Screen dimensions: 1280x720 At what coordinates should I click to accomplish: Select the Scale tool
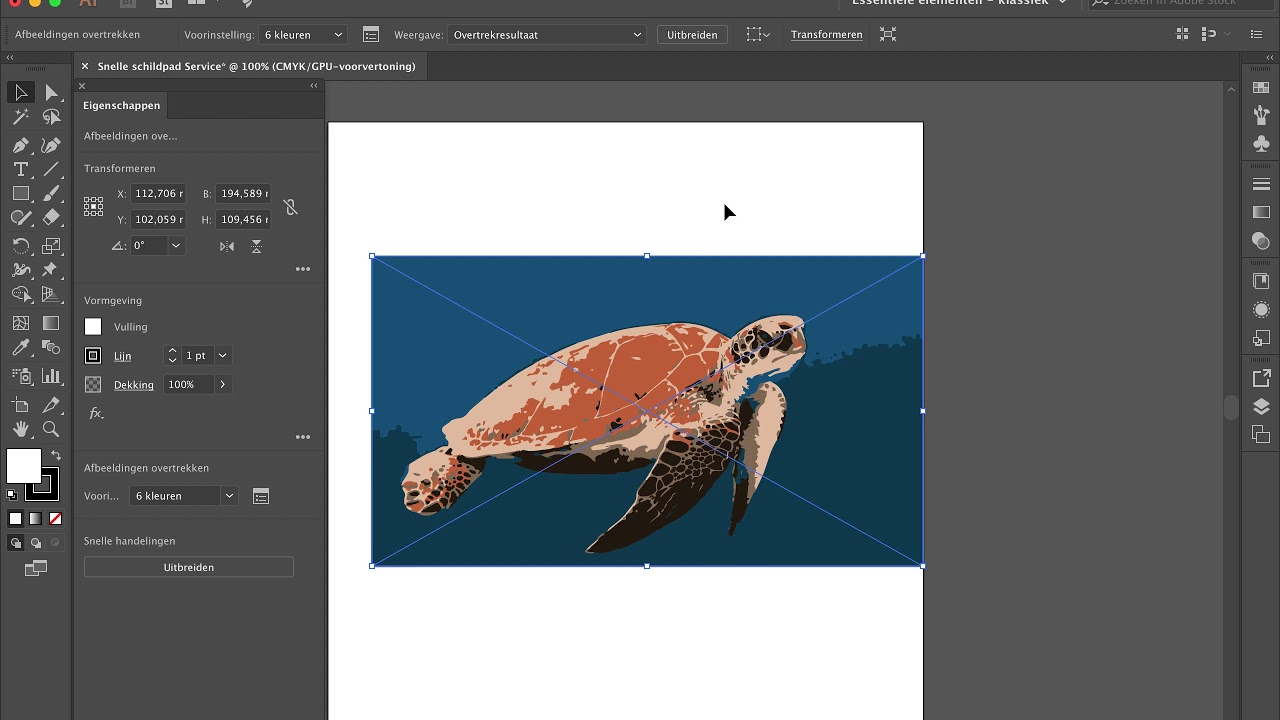[x=51, y=246]
